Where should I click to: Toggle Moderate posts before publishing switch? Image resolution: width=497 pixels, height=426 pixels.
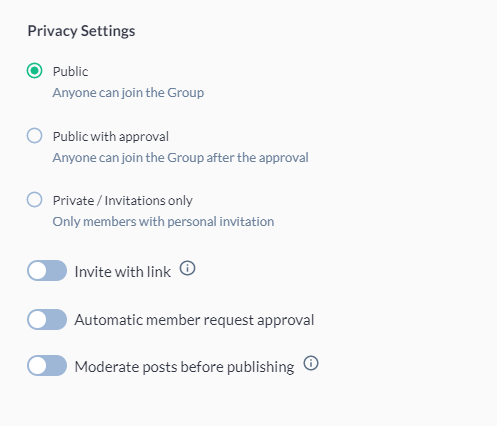(x=47, y=365)
